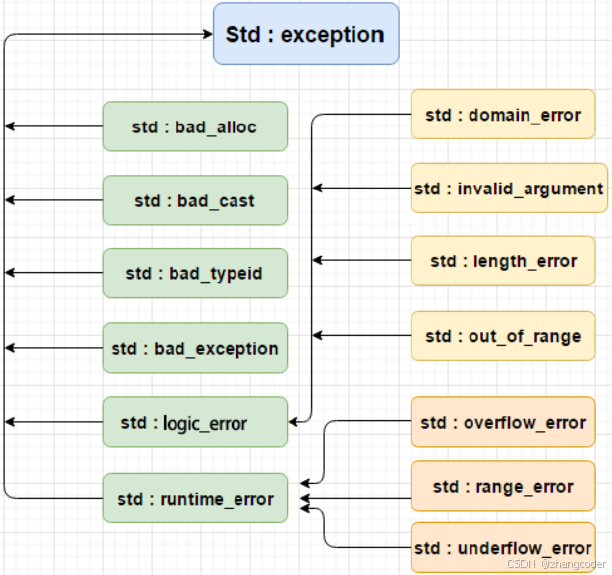
Task: Click the std : bad_cast node
Action: [195, 200]
